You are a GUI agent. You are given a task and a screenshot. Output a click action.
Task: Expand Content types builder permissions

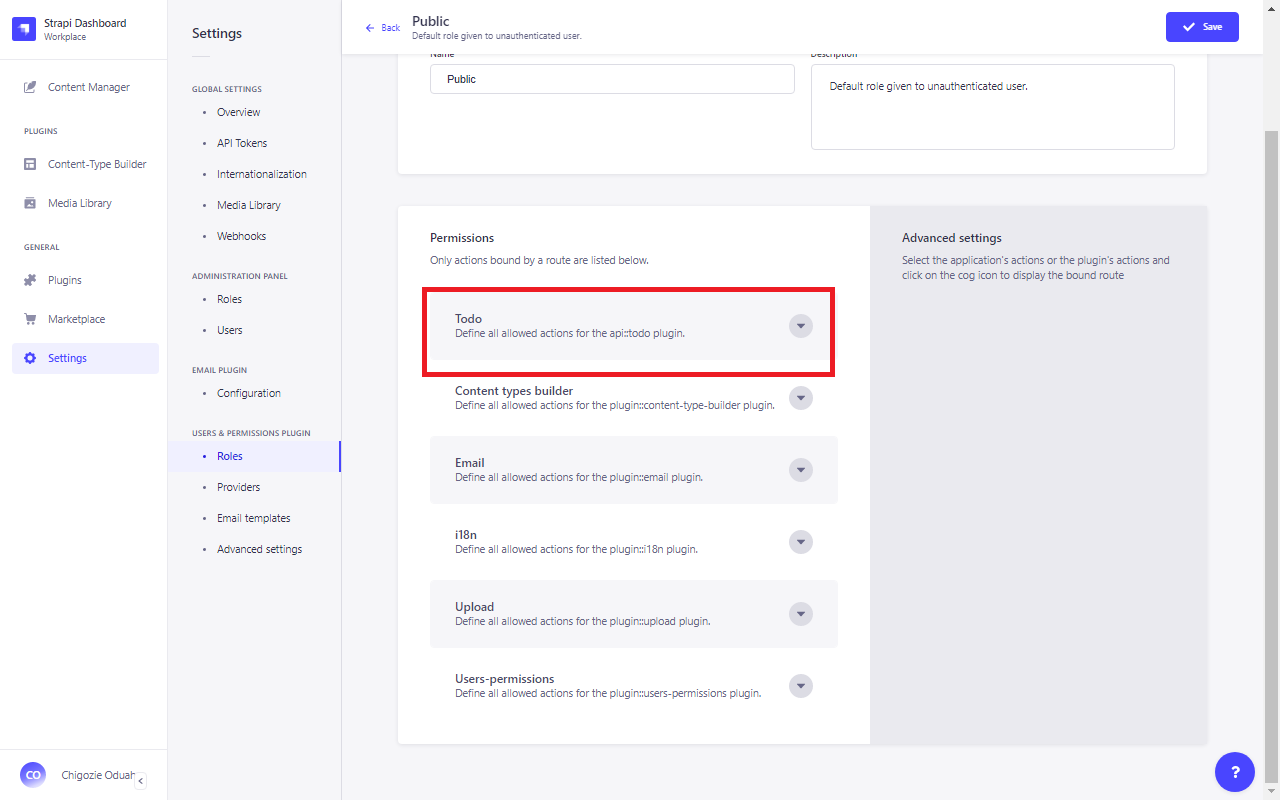(x=800, y=398)
